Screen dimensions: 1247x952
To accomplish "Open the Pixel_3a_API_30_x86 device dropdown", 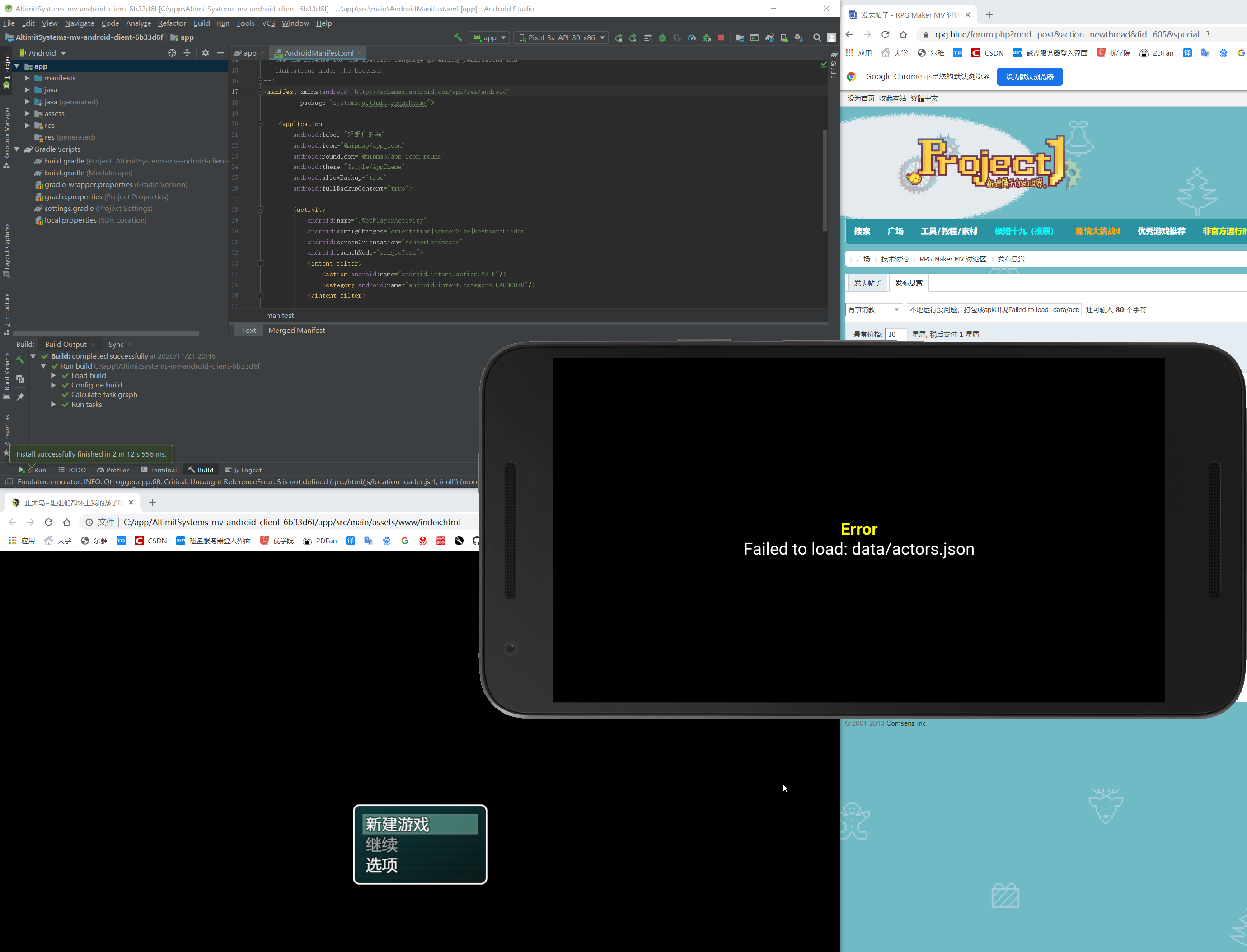I will click(561, 37).
